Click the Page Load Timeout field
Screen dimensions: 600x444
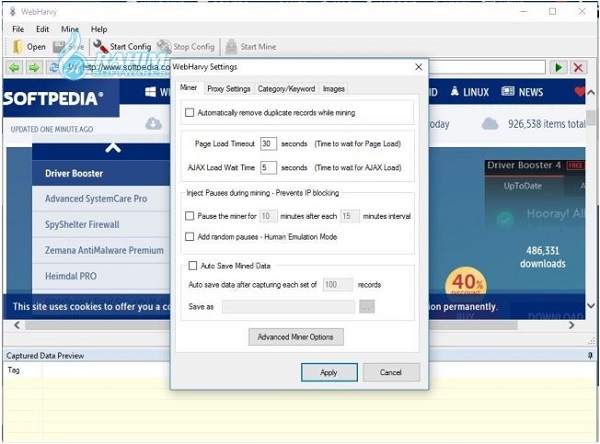[x=268, y=144]
